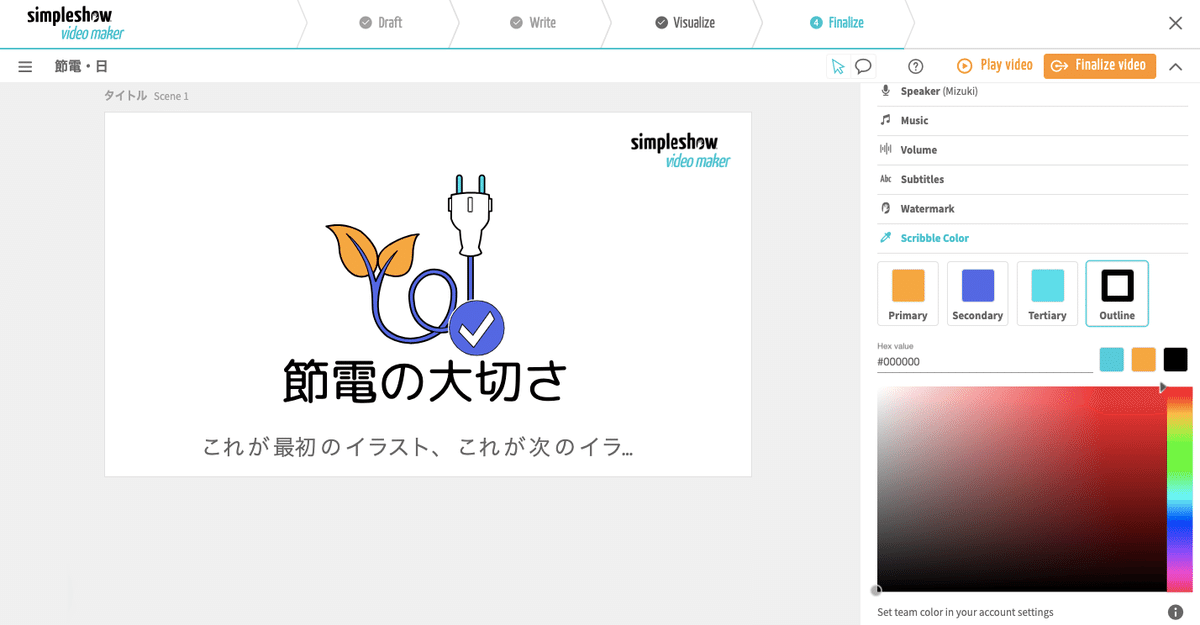Click the project title 節電・日

point(81,67)
